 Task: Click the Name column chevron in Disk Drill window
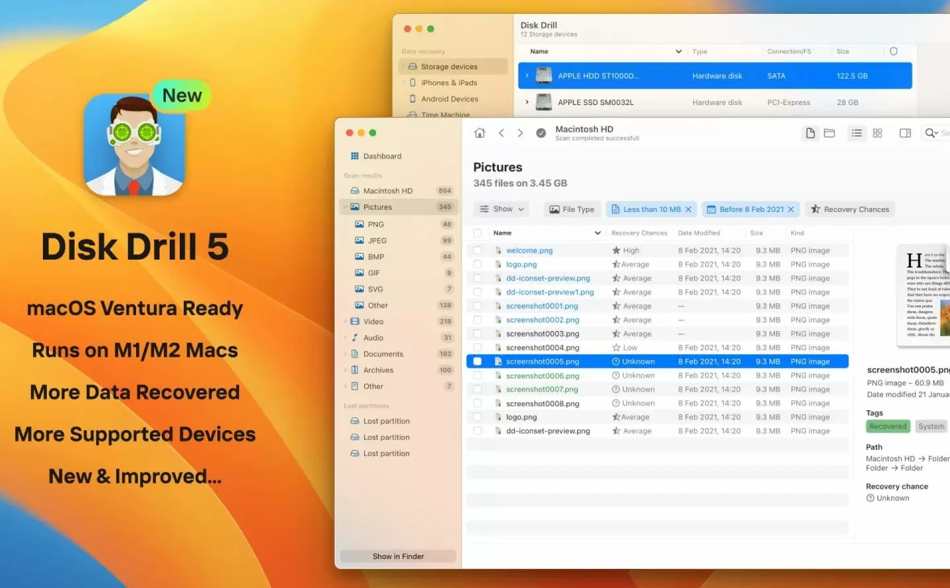[x=679, y=51]
